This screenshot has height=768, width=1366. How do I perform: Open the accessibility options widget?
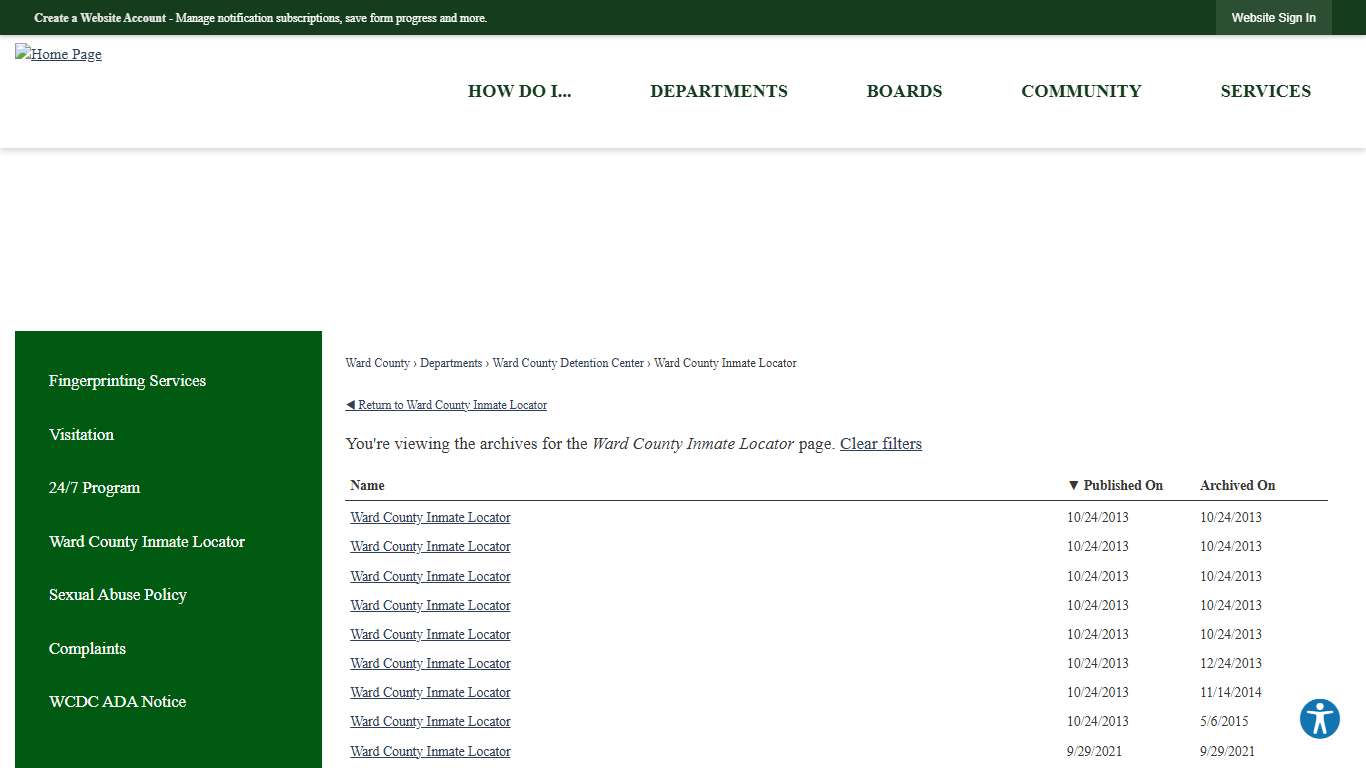[x=1319, y=719]
